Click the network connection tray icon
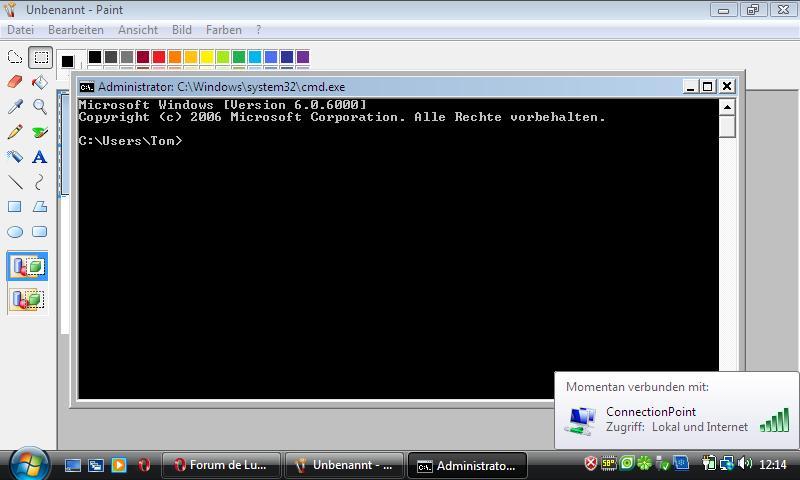The image size is (800, 480). (727, 463)
